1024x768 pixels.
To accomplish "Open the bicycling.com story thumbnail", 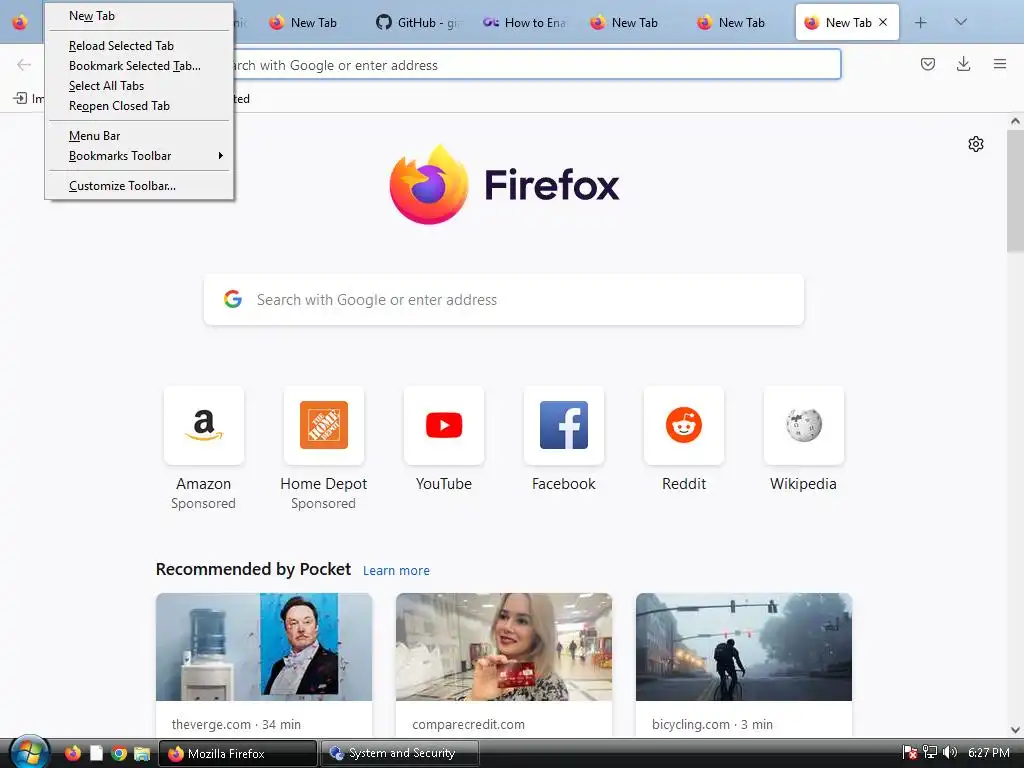I will point(744,647).
